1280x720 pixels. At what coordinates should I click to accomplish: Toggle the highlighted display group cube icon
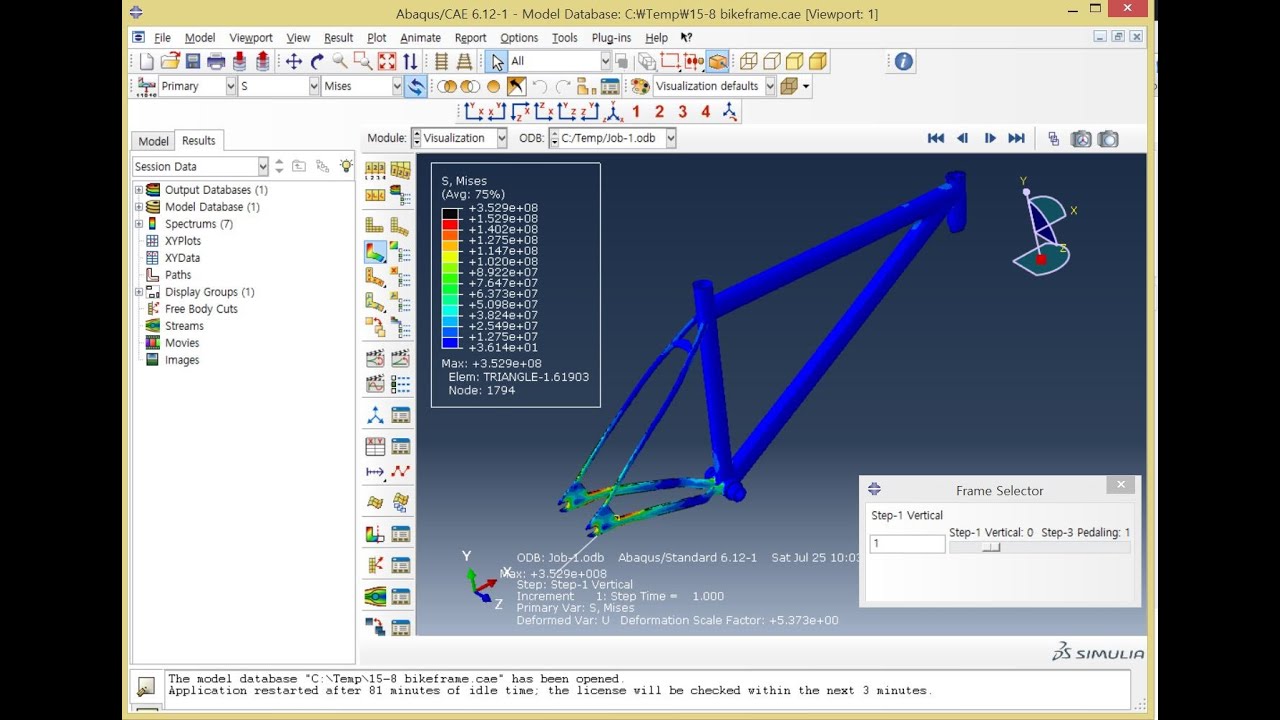[x=717, y=62]
